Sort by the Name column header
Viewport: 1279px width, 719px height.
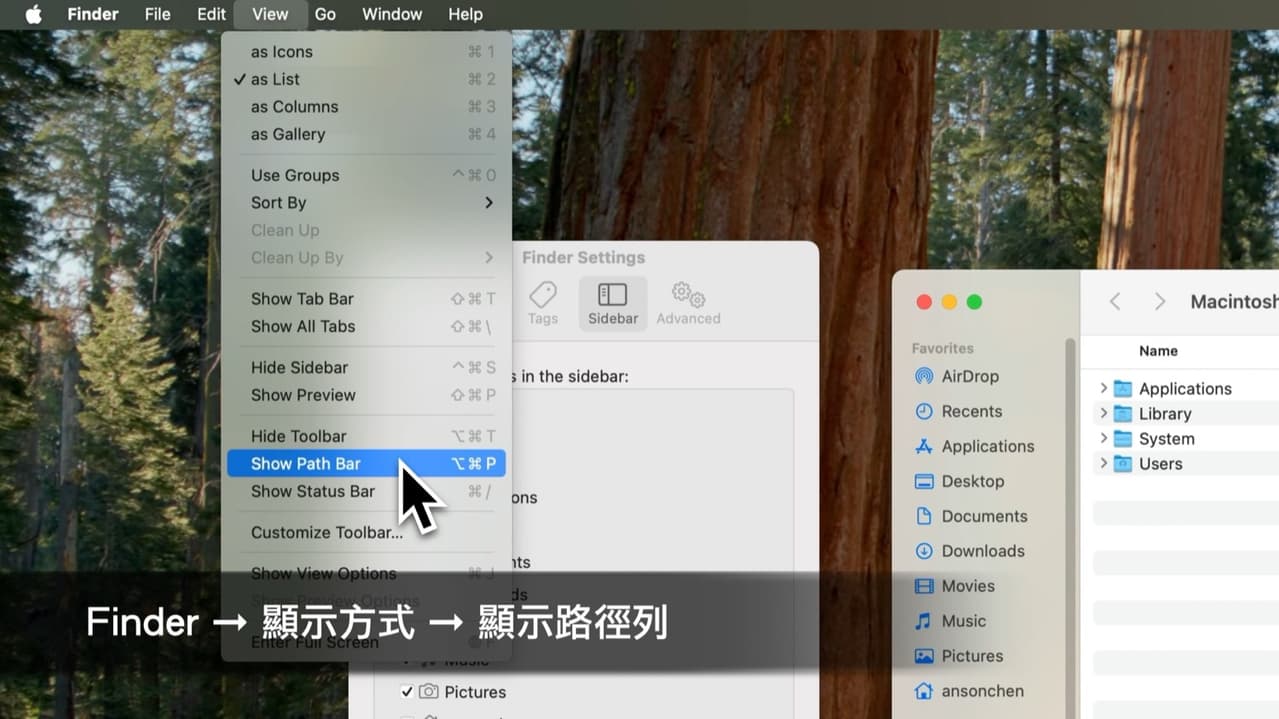(x=1158, y=351)
